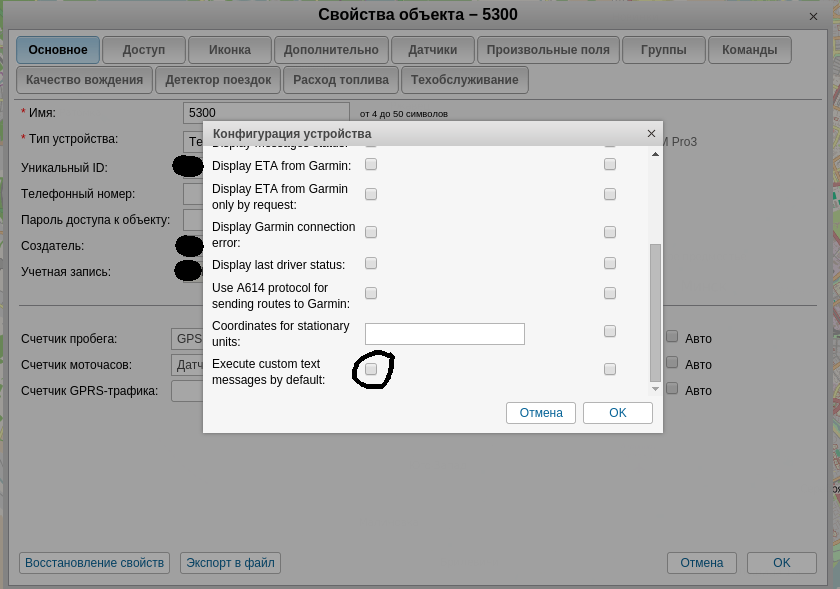Select the Расход топлива tab

[341, 80]
